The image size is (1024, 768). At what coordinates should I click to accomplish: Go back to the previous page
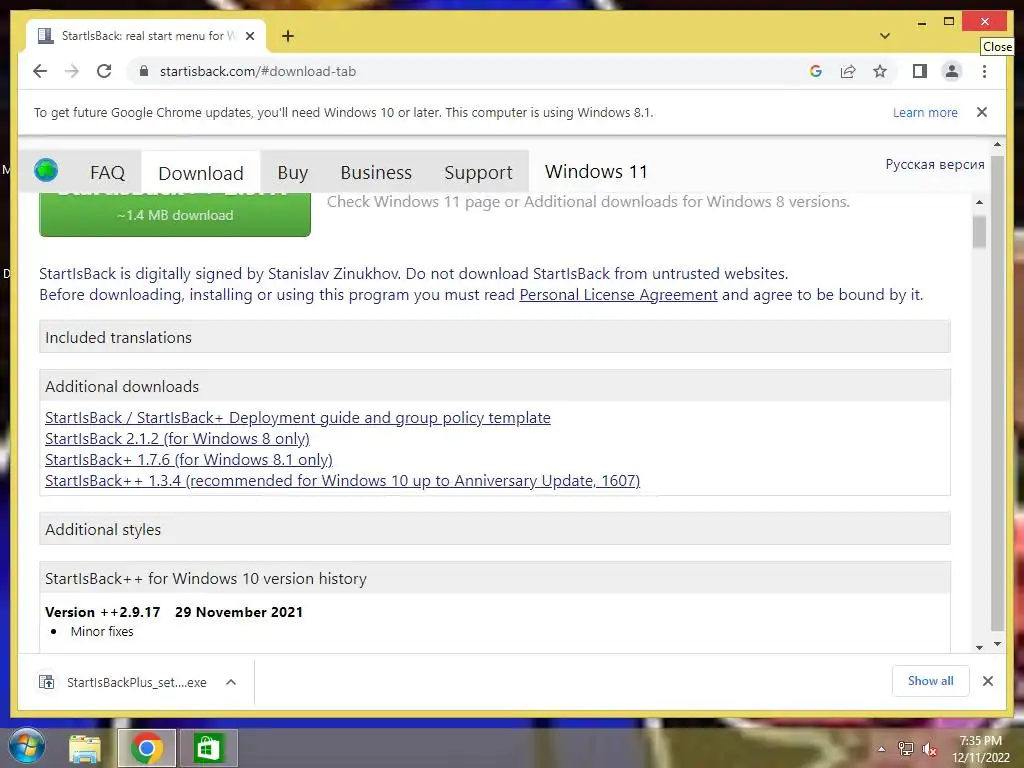click(40, 71)
